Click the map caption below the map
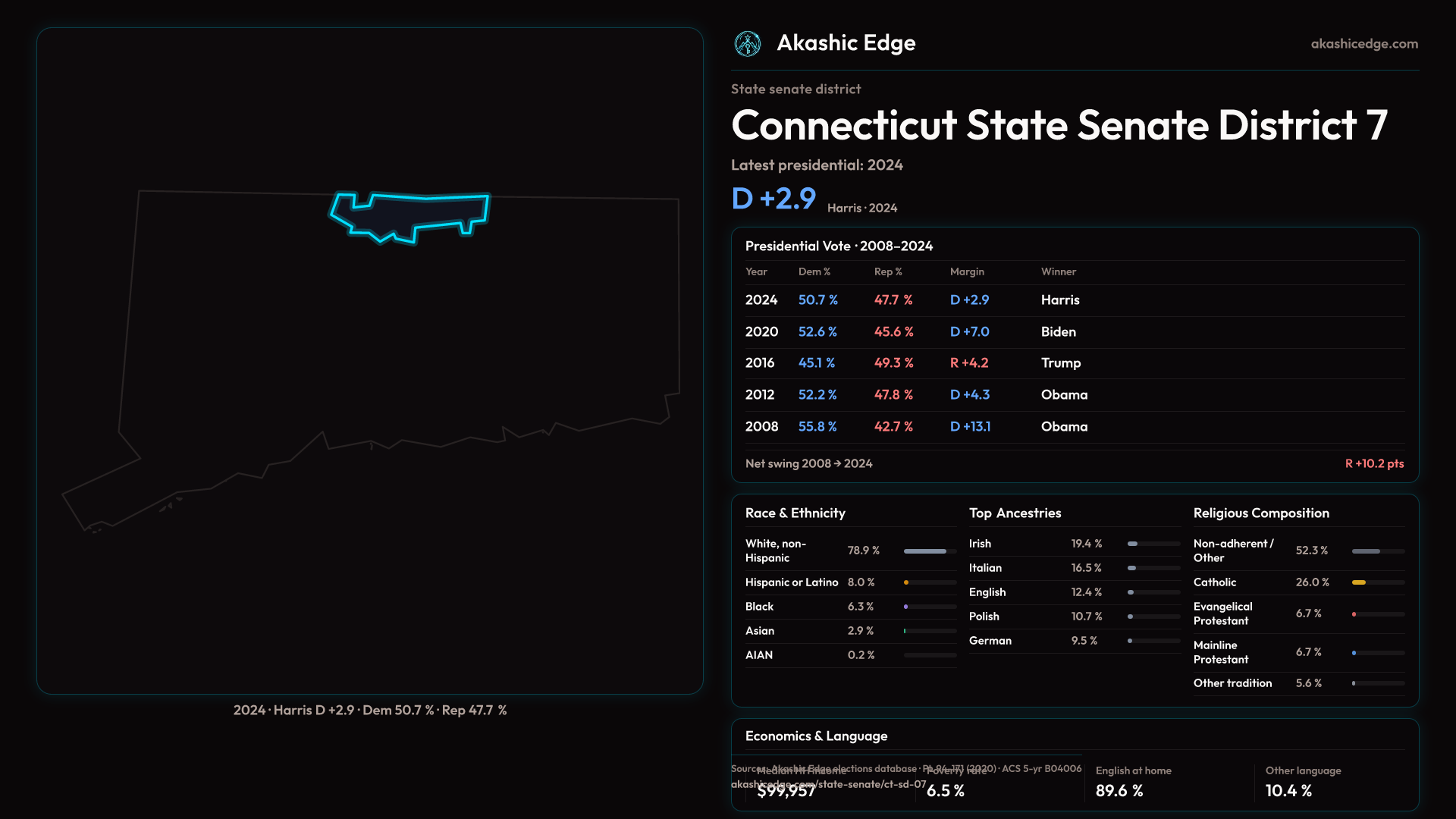Viewport: 1456px width, 819px height. [x=370, y=711]
